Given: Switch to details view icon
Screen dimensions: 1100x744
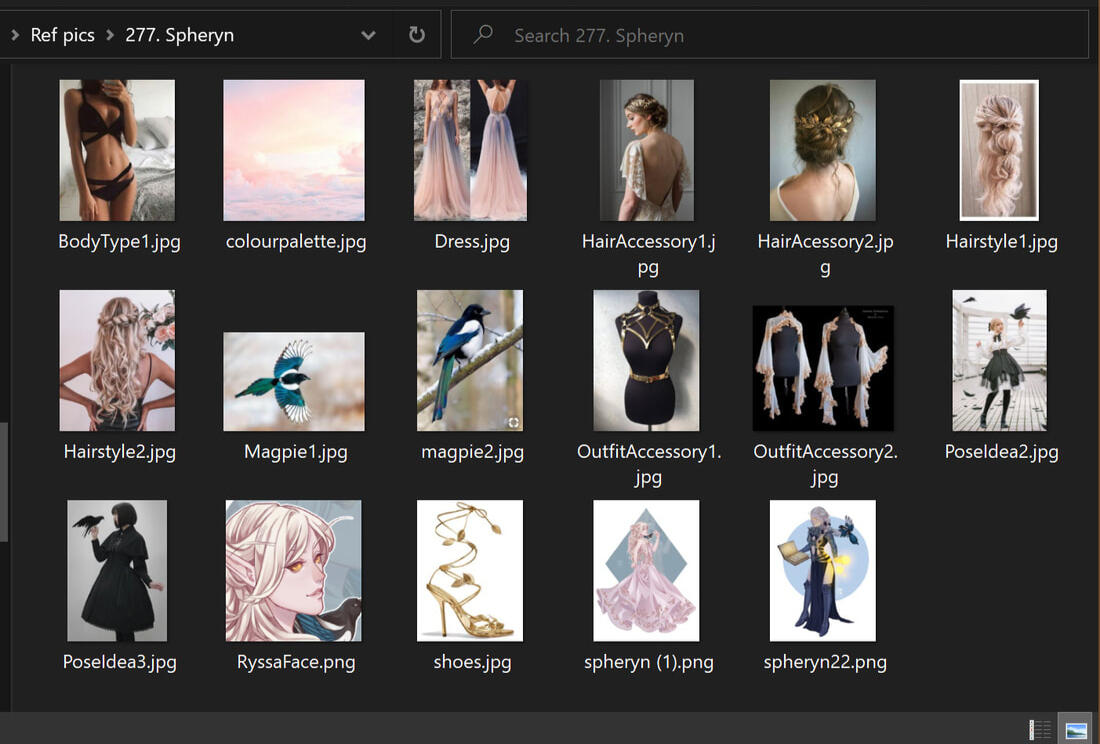Looking at the screenshot, I should click(1041, 730).
